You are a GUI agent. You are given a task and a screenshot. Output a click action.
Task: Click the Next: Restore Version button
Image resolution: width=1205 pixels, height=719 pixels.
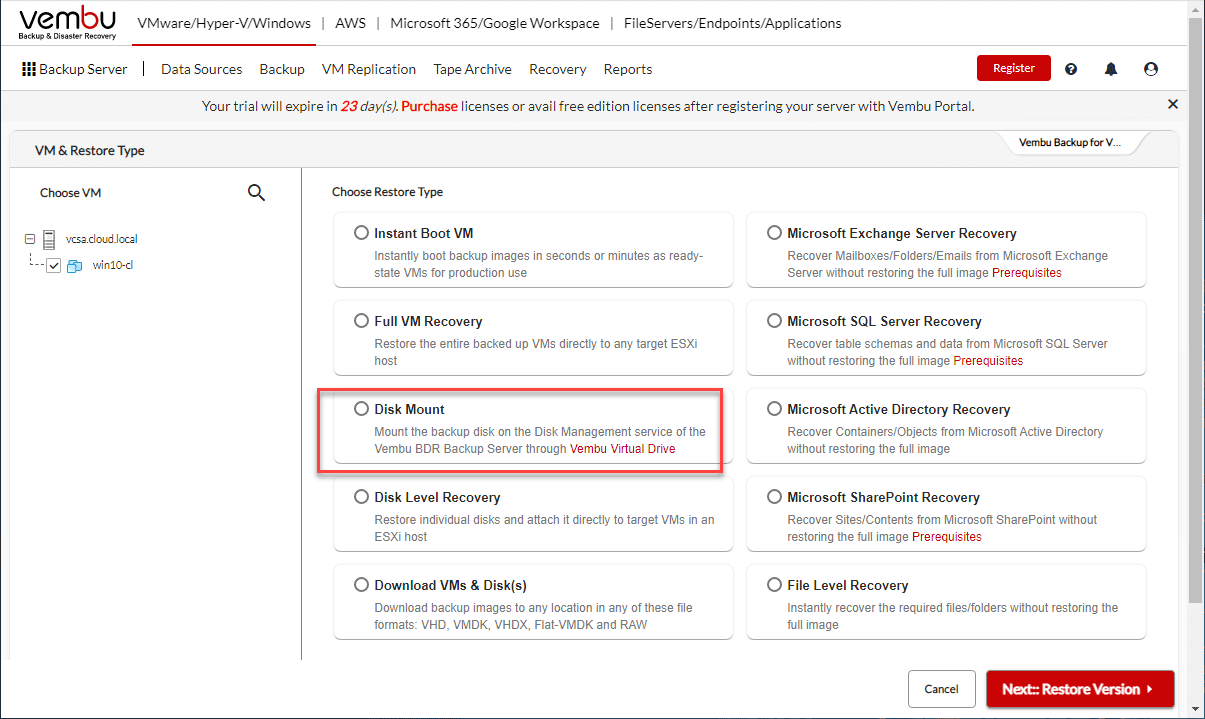1079,689
